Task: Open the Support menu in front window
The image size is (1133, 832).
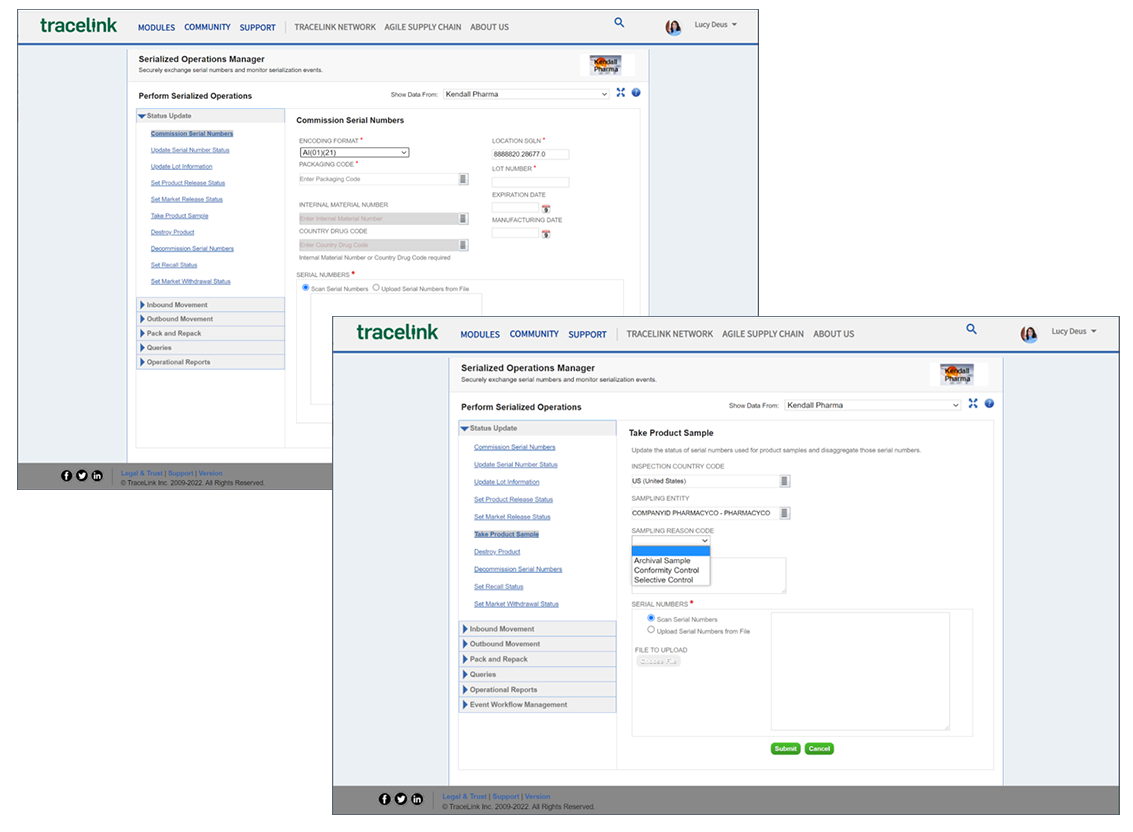Action: click(x=587, y=335)
